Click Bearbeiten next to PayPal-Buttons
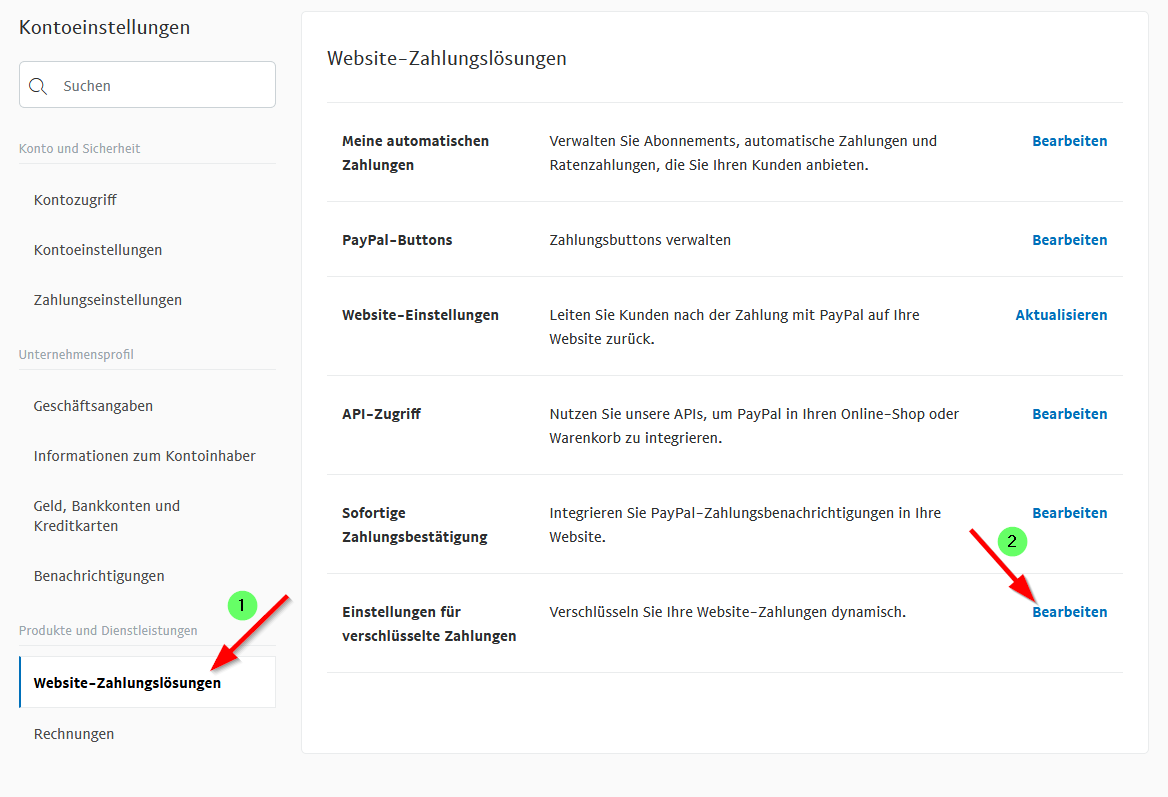The height and width of the screenshot is (797, 1168). coord(1069,240)
